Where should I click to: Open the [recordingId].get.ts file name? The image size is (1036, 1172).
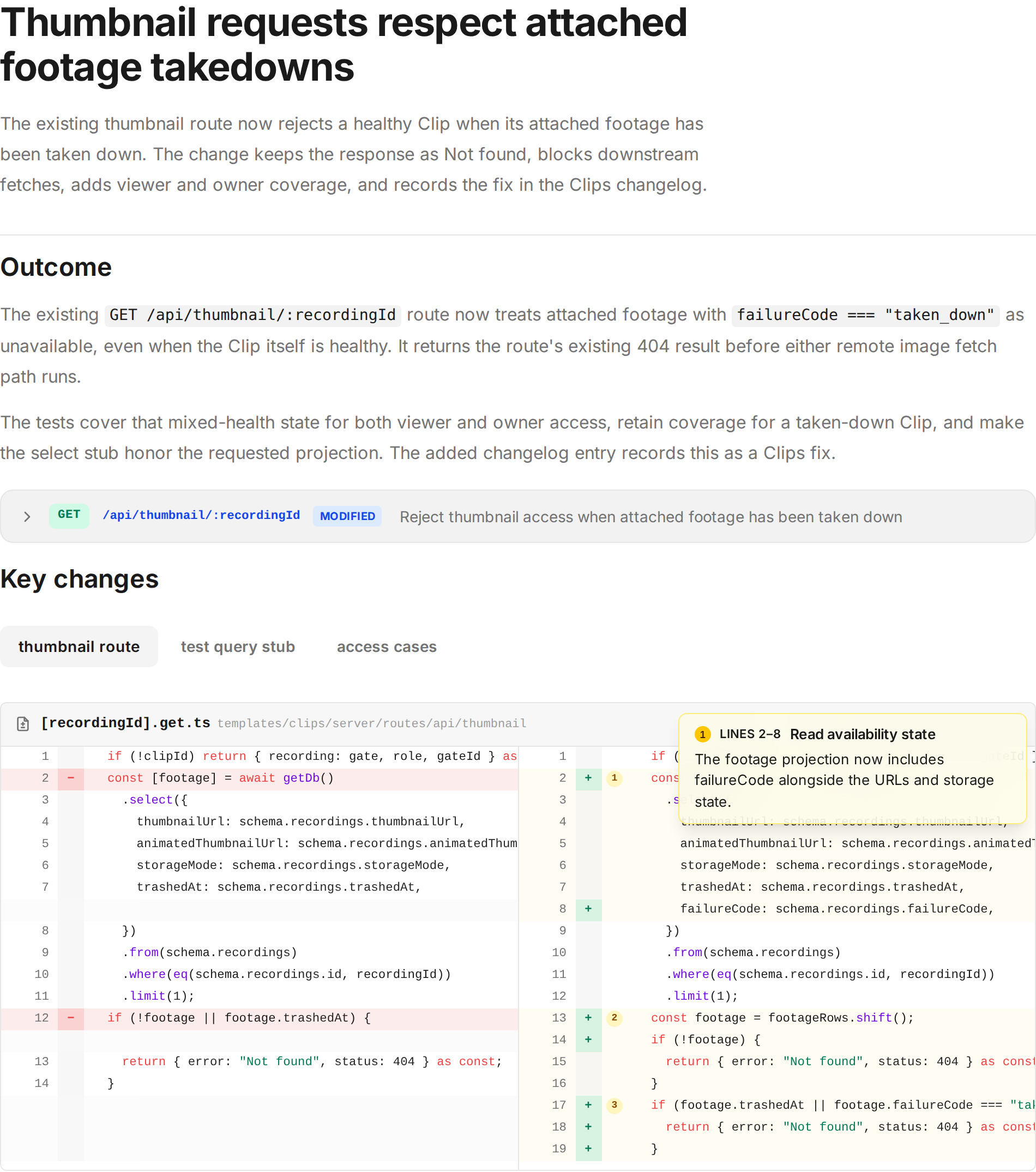click(125, 723)
